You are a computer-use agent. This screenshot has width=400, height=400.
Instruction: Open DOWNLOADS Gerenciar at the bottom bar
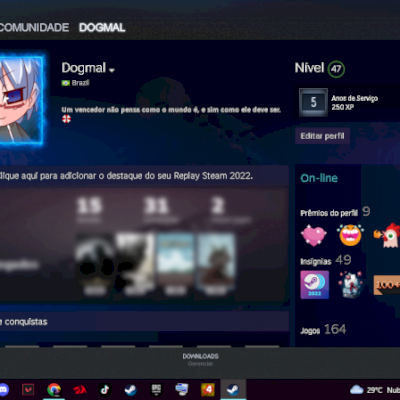200,359
